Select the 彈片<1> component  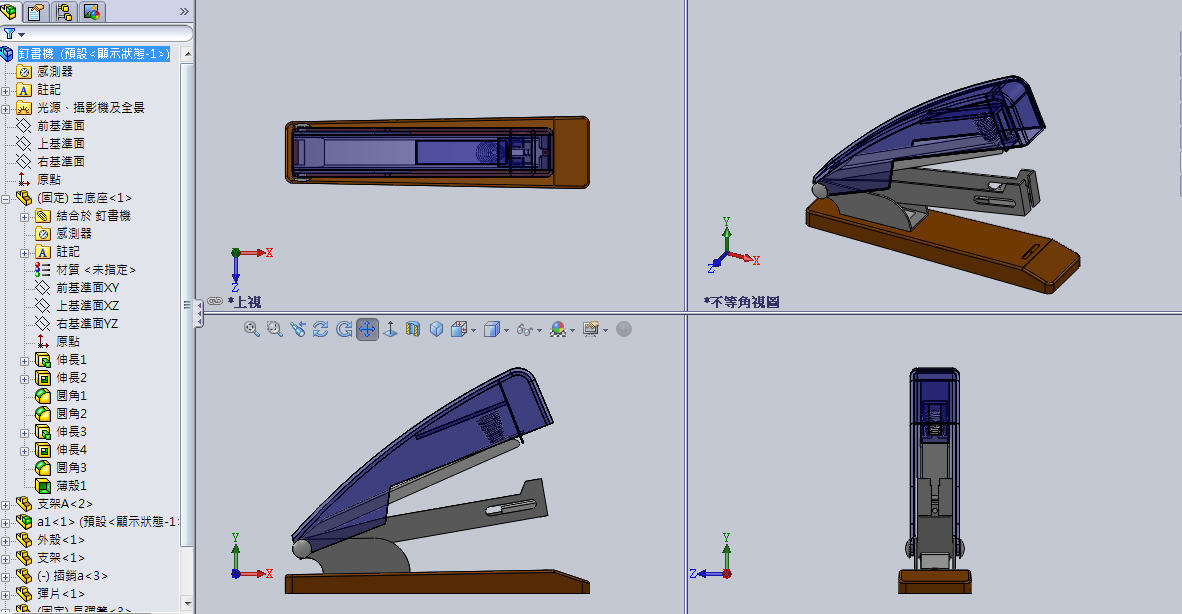tap(61, 594)
